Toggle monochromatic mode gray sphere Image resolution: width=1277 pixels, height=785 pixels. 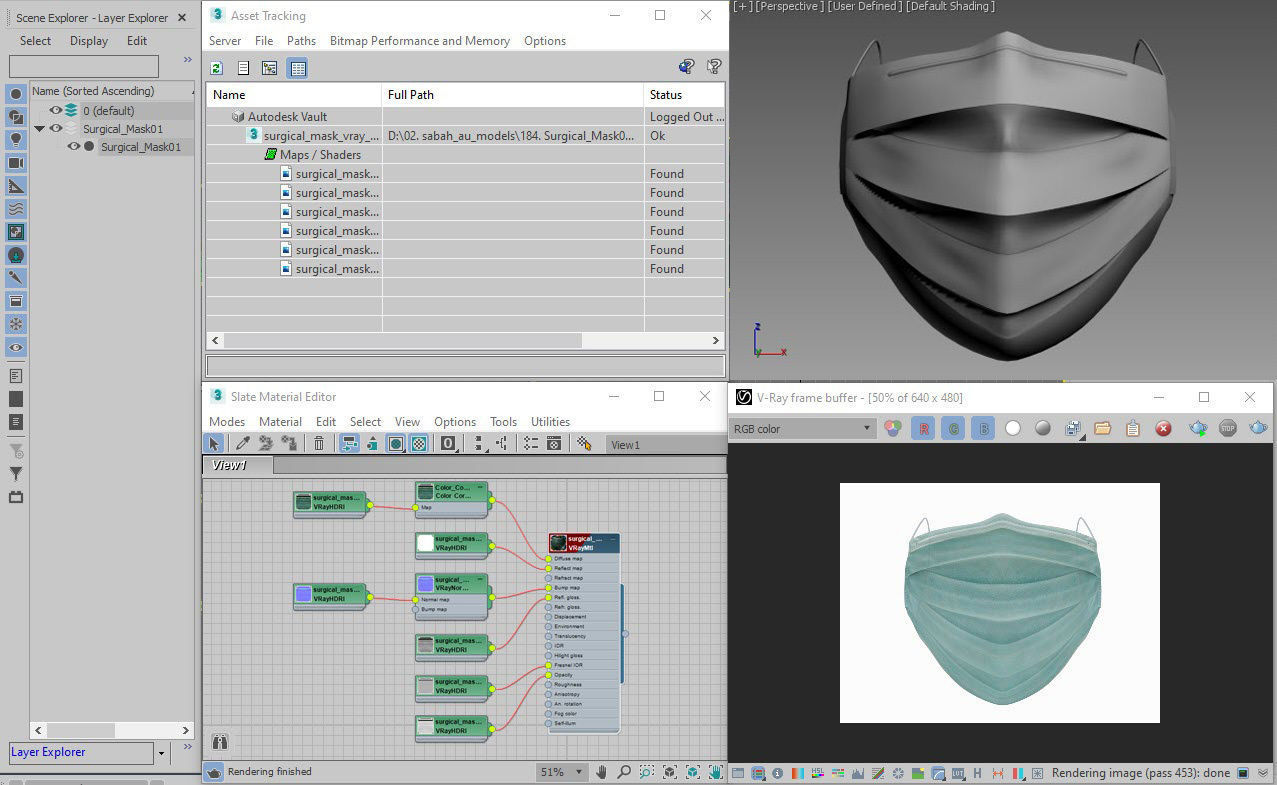click(1043, 428)
